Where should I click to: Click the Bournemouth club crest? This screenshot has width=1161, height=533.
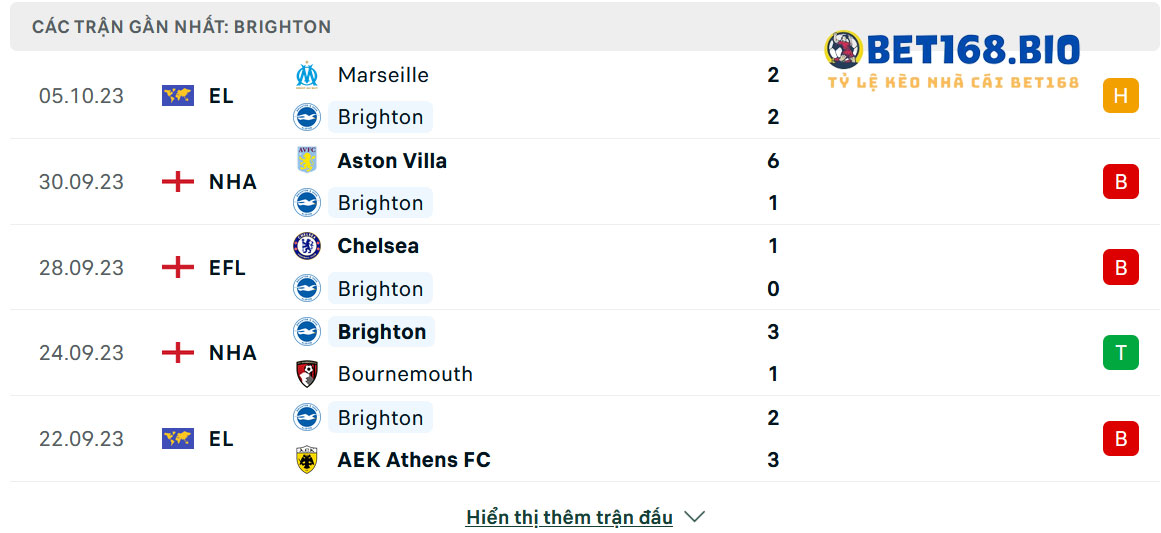pyautogui.click(x=307, y=374)
